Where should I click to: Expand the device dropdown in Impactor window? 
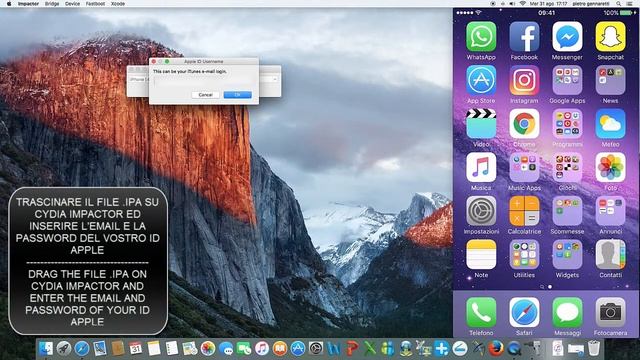275,79
